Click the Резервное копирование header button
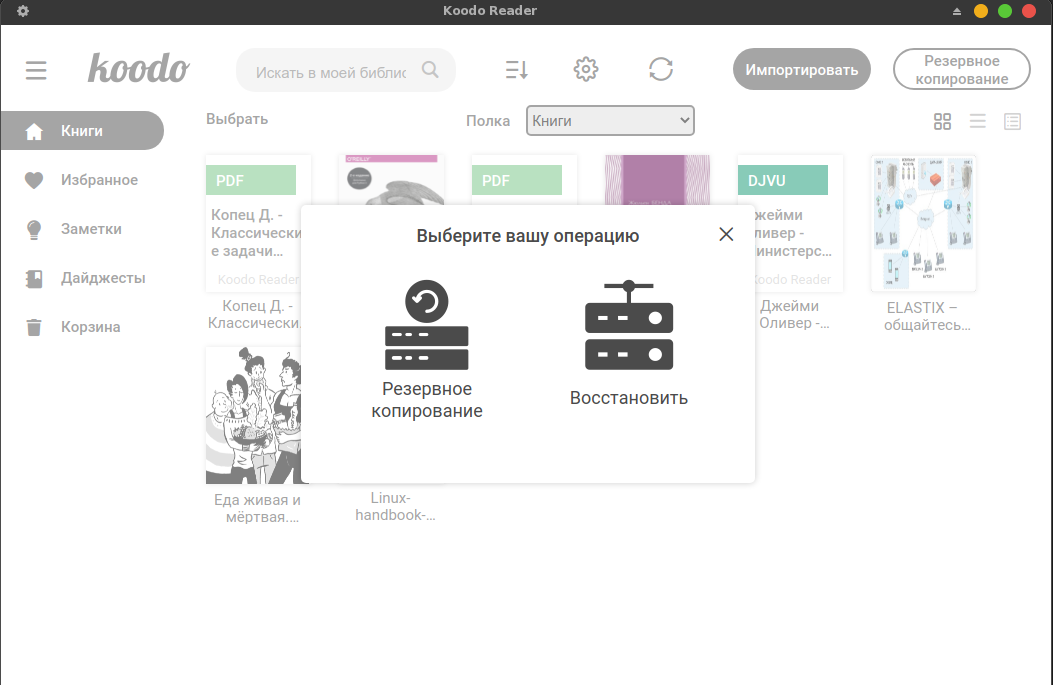This screenshot has width=1053, height=685. tap(961, 70)
